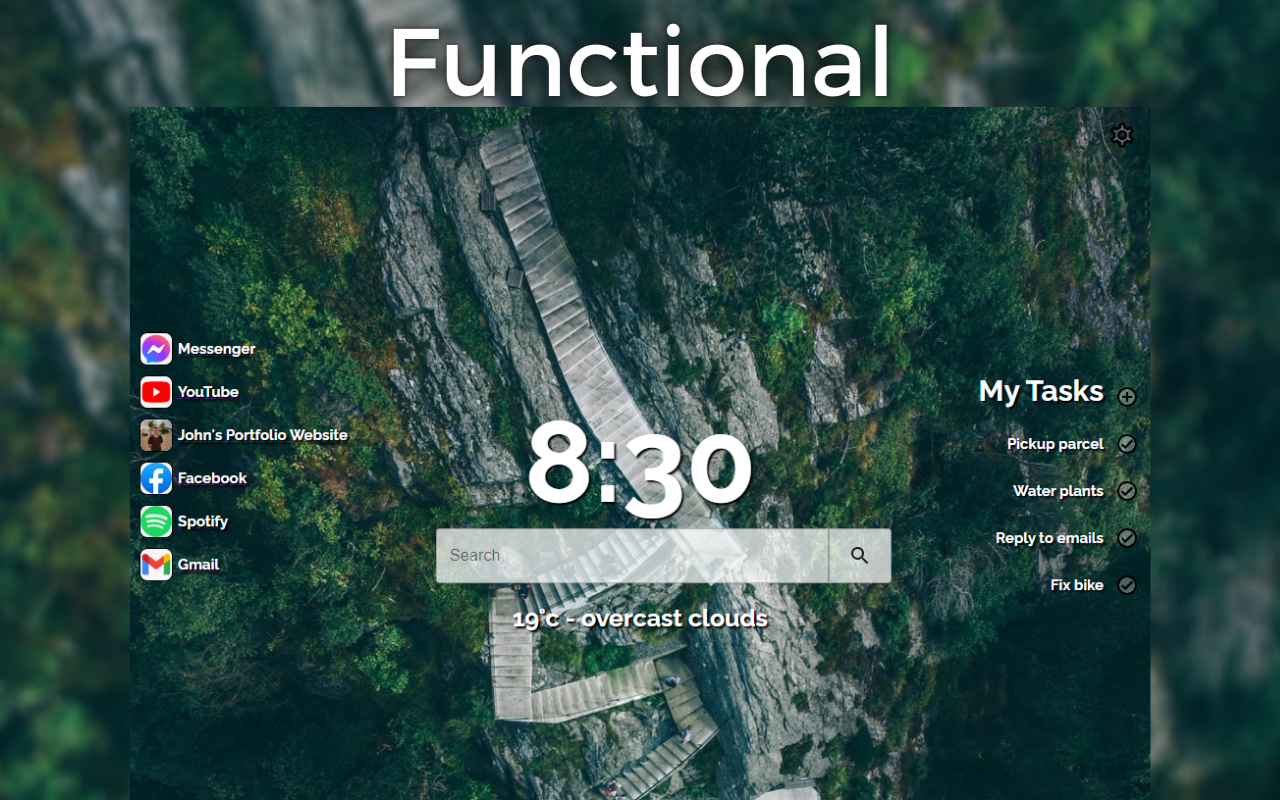The height and width of the screenshot is (800, 1280).
Task: Complete the Reply to emails task
Action: [1127, 538]
